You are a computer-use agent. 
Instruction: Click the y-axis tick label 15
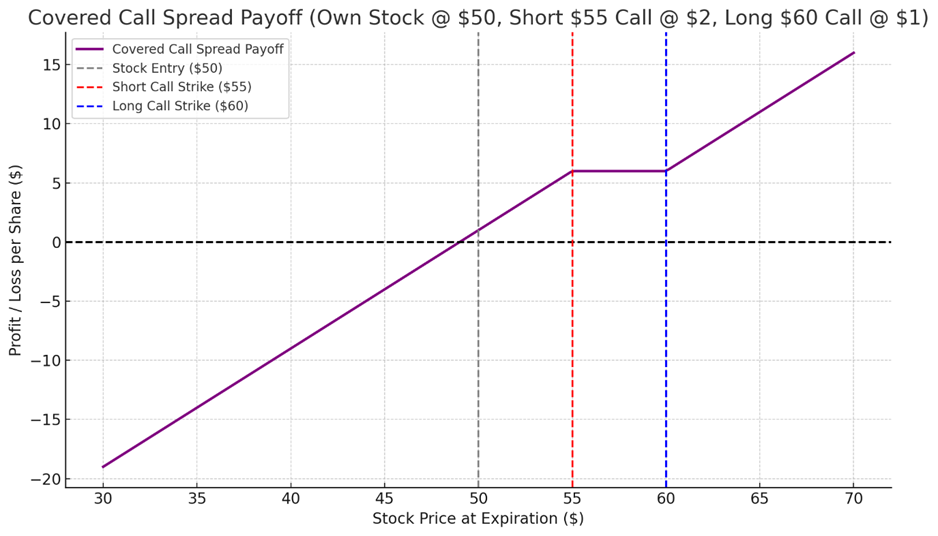(48, 65)
